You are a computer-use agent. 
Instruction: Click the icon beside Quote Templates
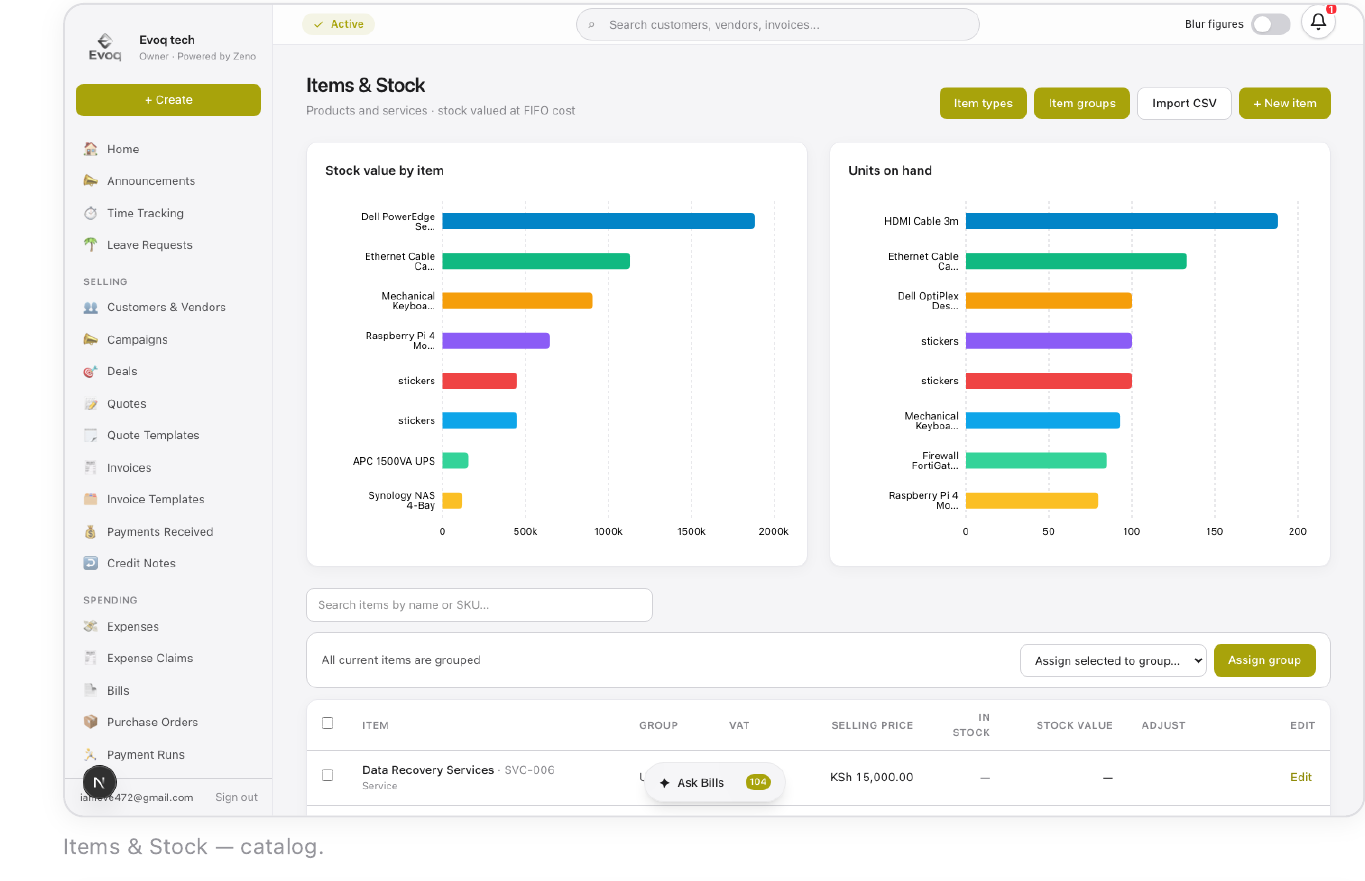coord(91,435)
